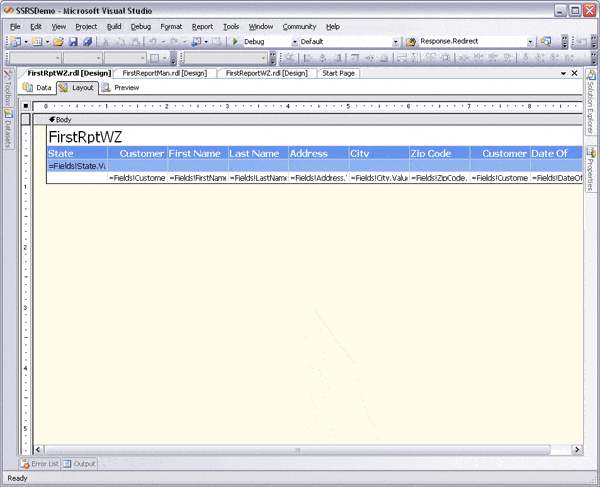The width and height of the screenshot is (600, 487).
Task: Click the horizontal scrollbar in design area
Action: click(300, 449)
